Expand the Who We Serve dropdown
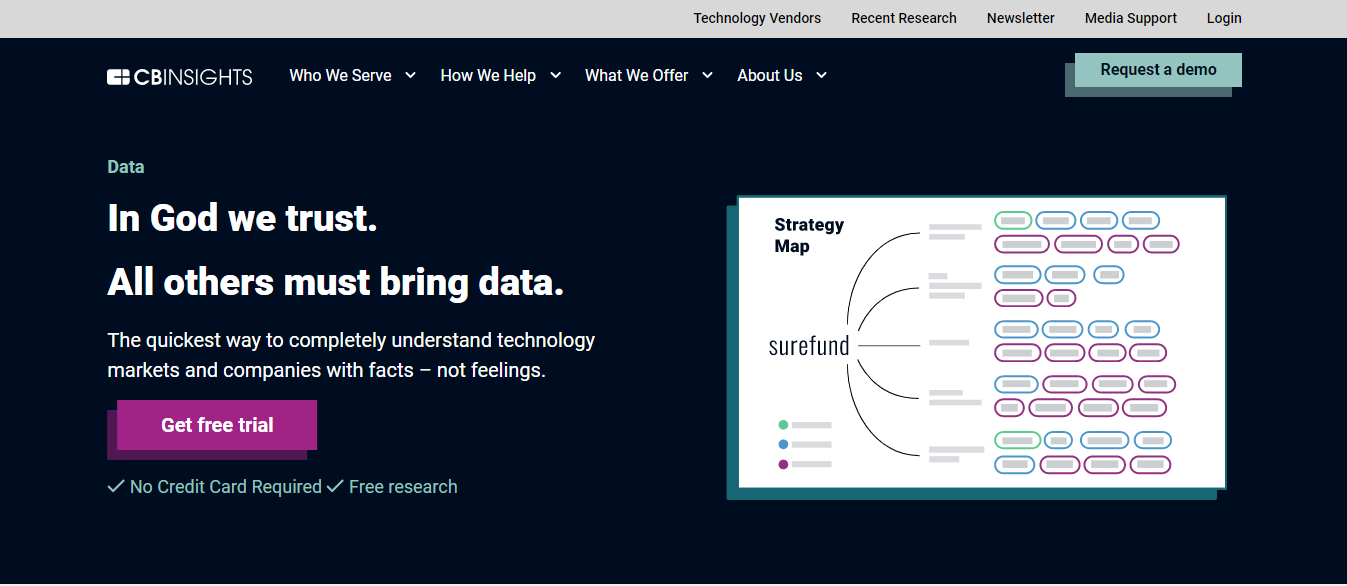 (x=342, y=75)
